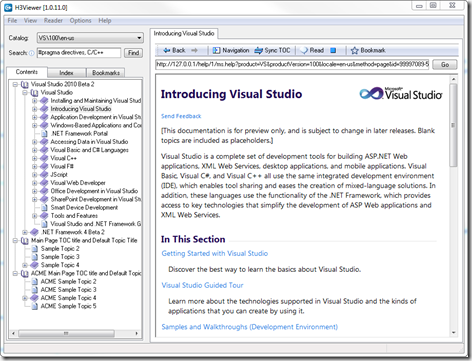Click the horizontal scrollbar thumb in tree panel
The image size is (472, 361).
point(66,333)
